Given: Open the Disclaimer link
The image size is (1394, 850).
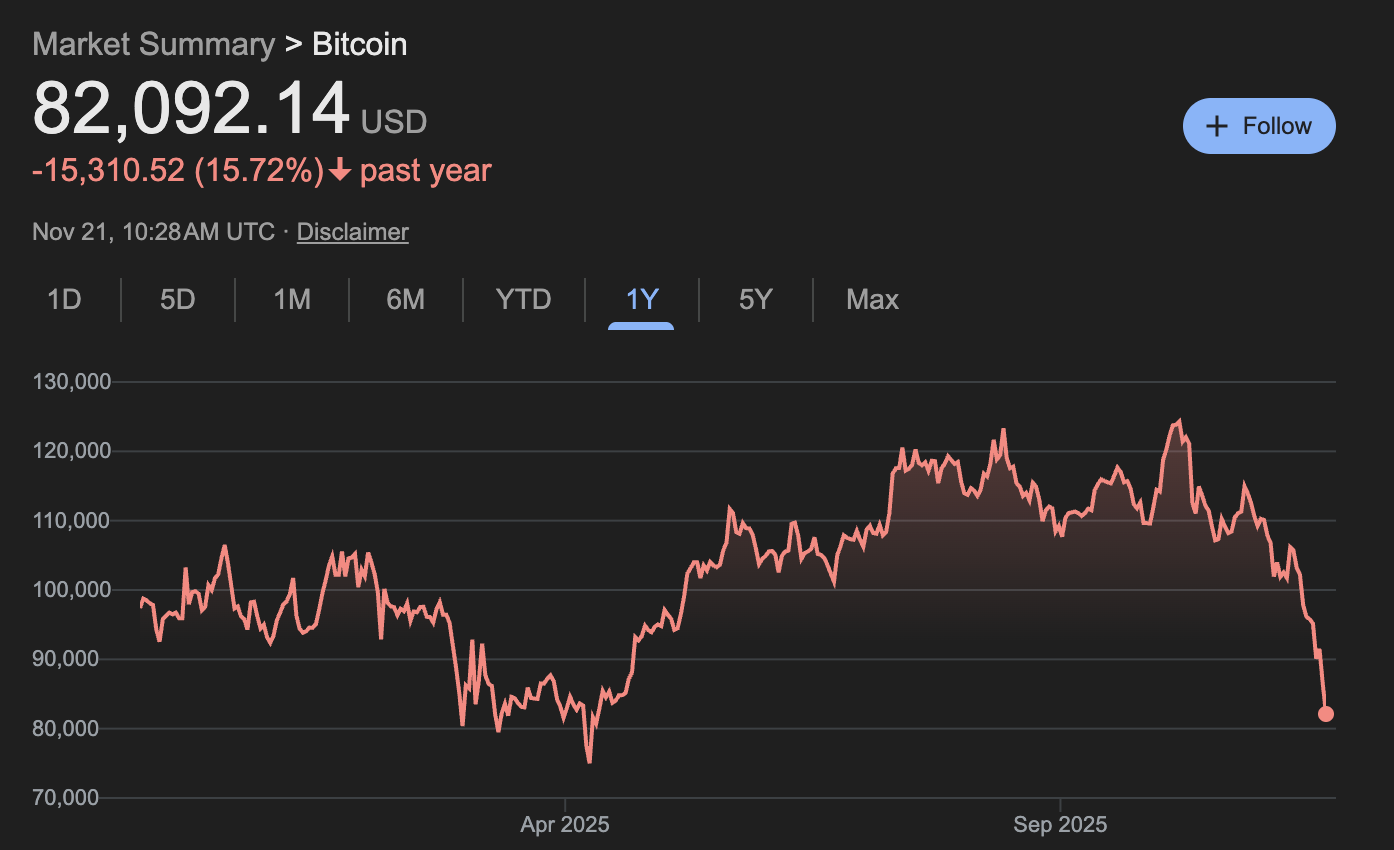Looking at the screenshot, I should coord(352,231).
